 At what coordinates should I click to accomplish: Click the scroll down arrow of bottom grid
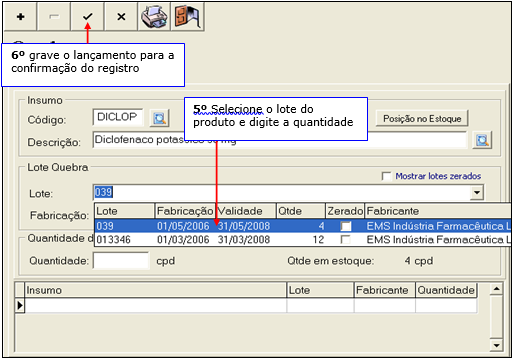[x=496, y=345]
